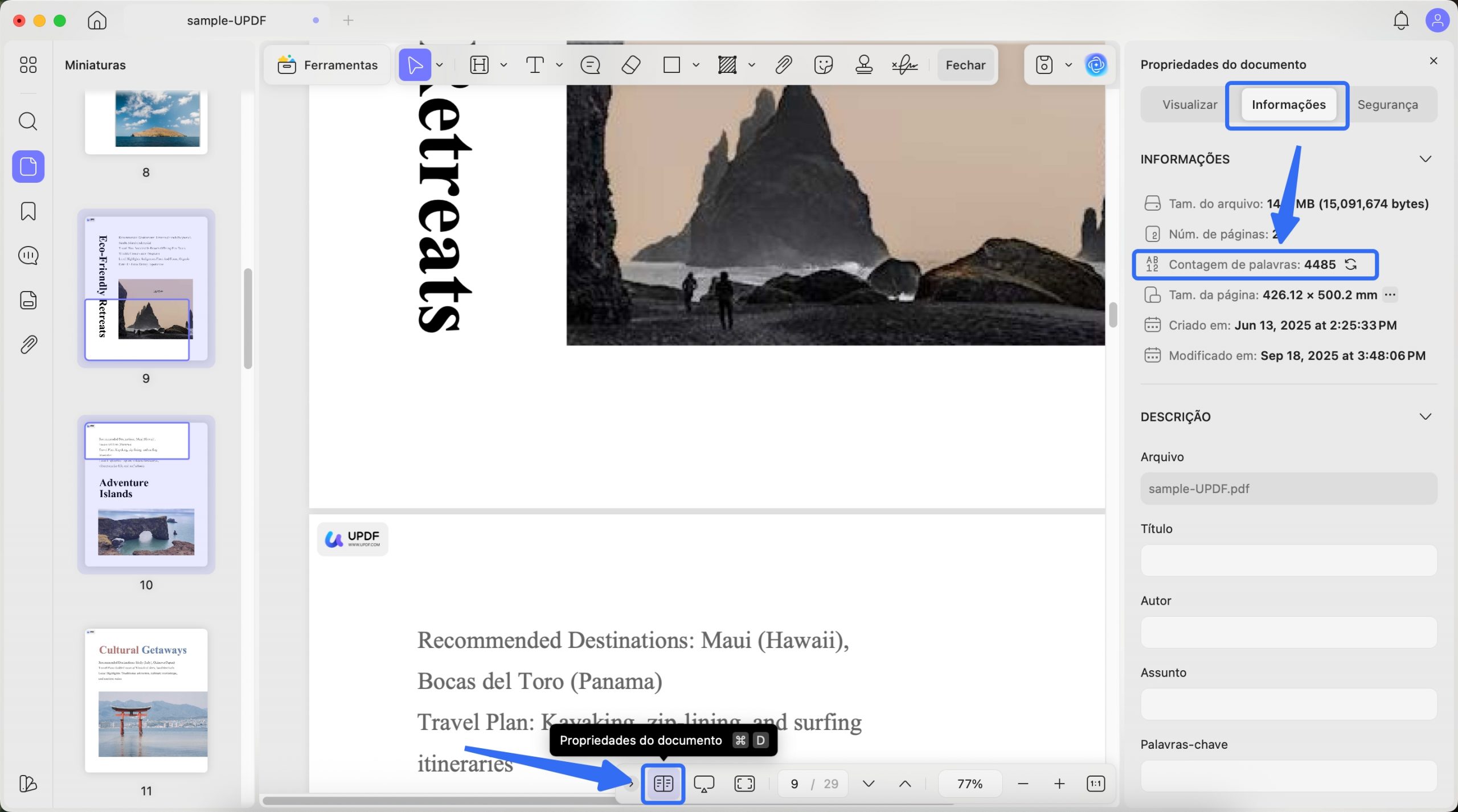The height and width of the screenshot is (812, 1458).
Task: Open the Signature tool
Action: click(x=905, y=65)
